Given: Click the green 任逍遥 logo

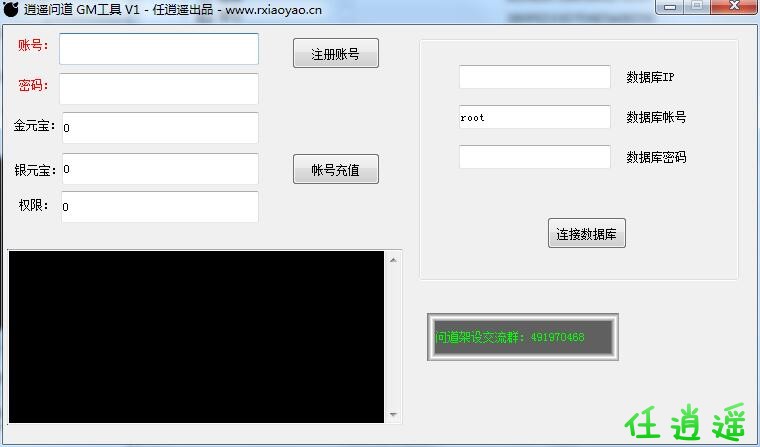Looking at the screenshot, I should point(686,424).
